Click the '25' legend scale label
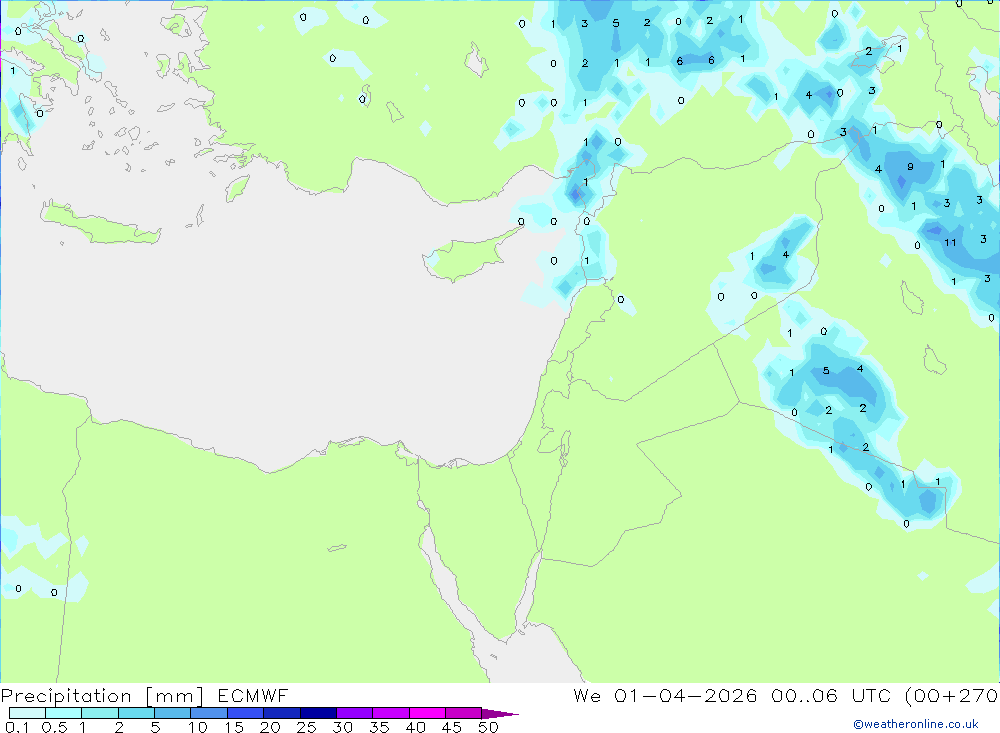 point(307,727)
